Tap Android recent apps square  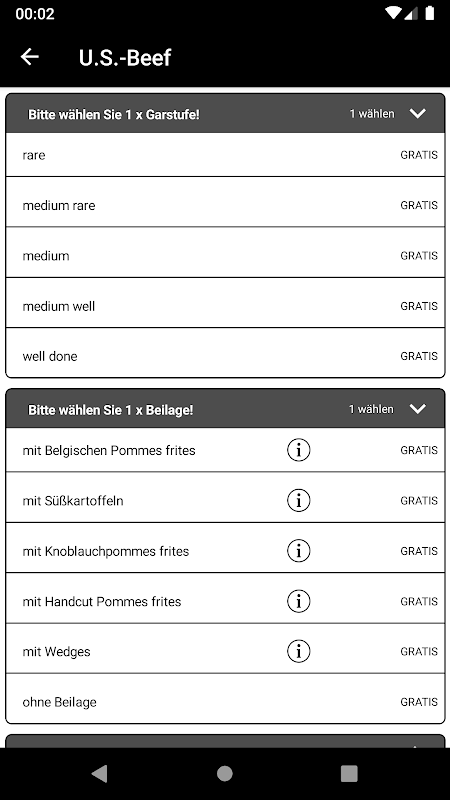[349, 774]
